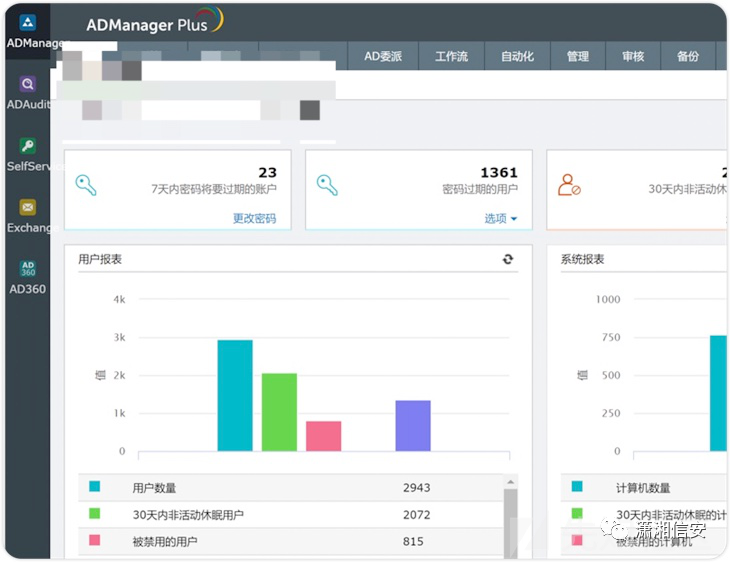The height and width of the screenshot is (562, 730).
Task: Click the purple bar in user chart
Action: click(413, 426)
